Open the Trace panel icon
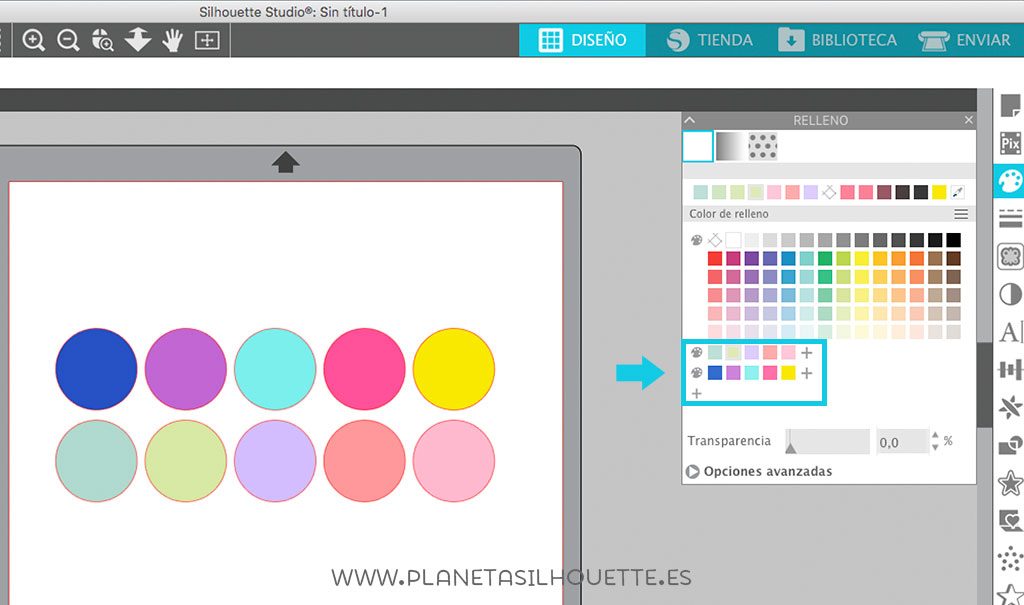The height and width of the screenshot is (605, 1024). (1010, 256)
